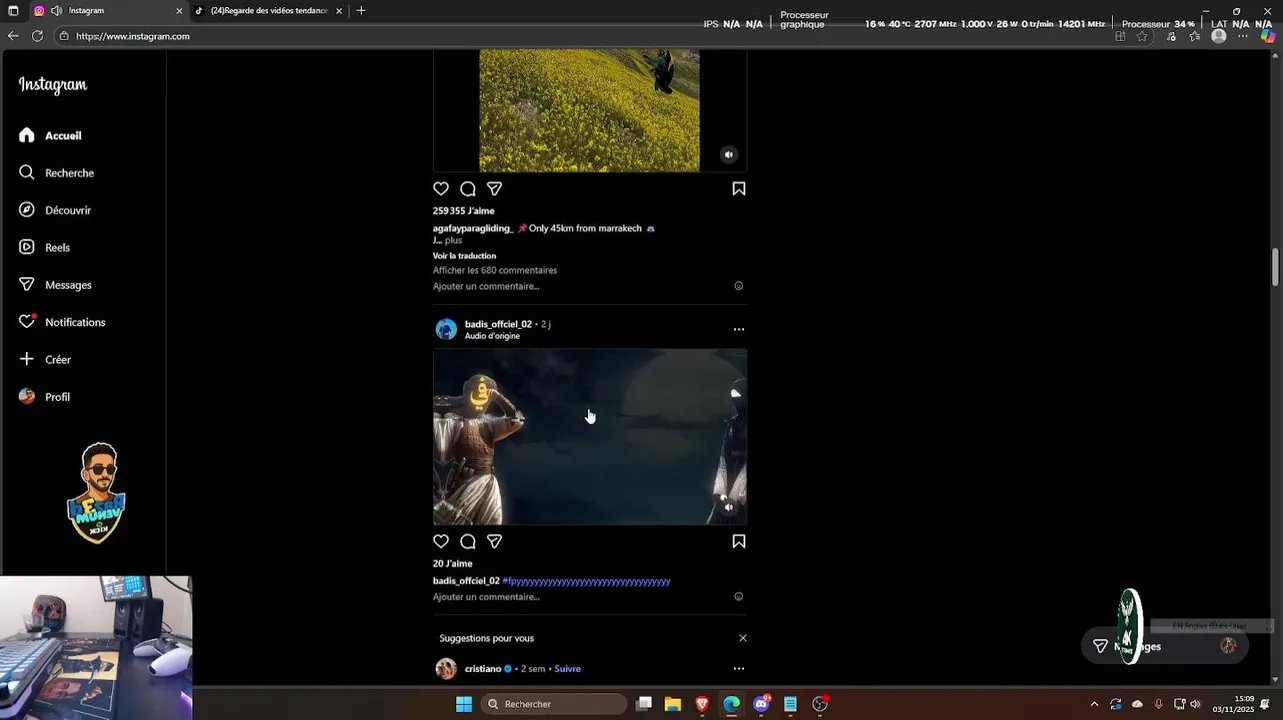This screenshot has width=1283, height=720.
Task: Open volume control in system tray
Action: [1195, 704]
